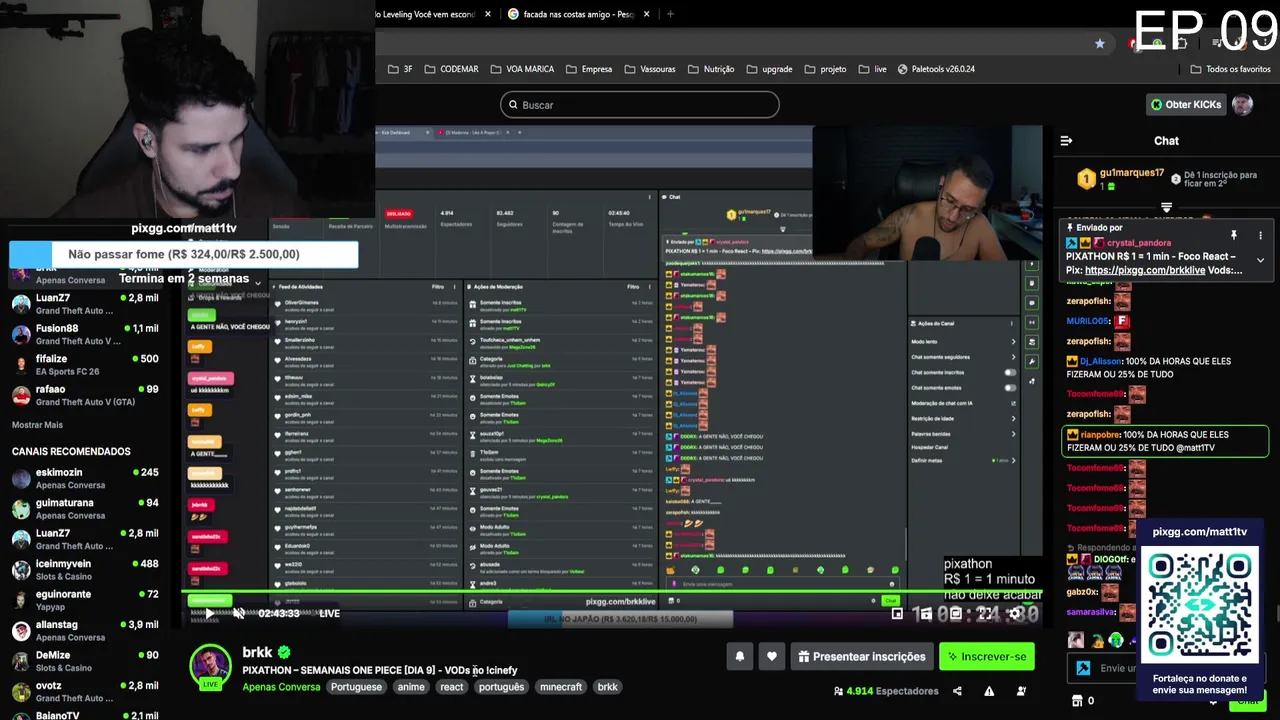Expand the pinned message chevron
The width and height of the screenshot is (1280, 720).
pos(1260,260)
